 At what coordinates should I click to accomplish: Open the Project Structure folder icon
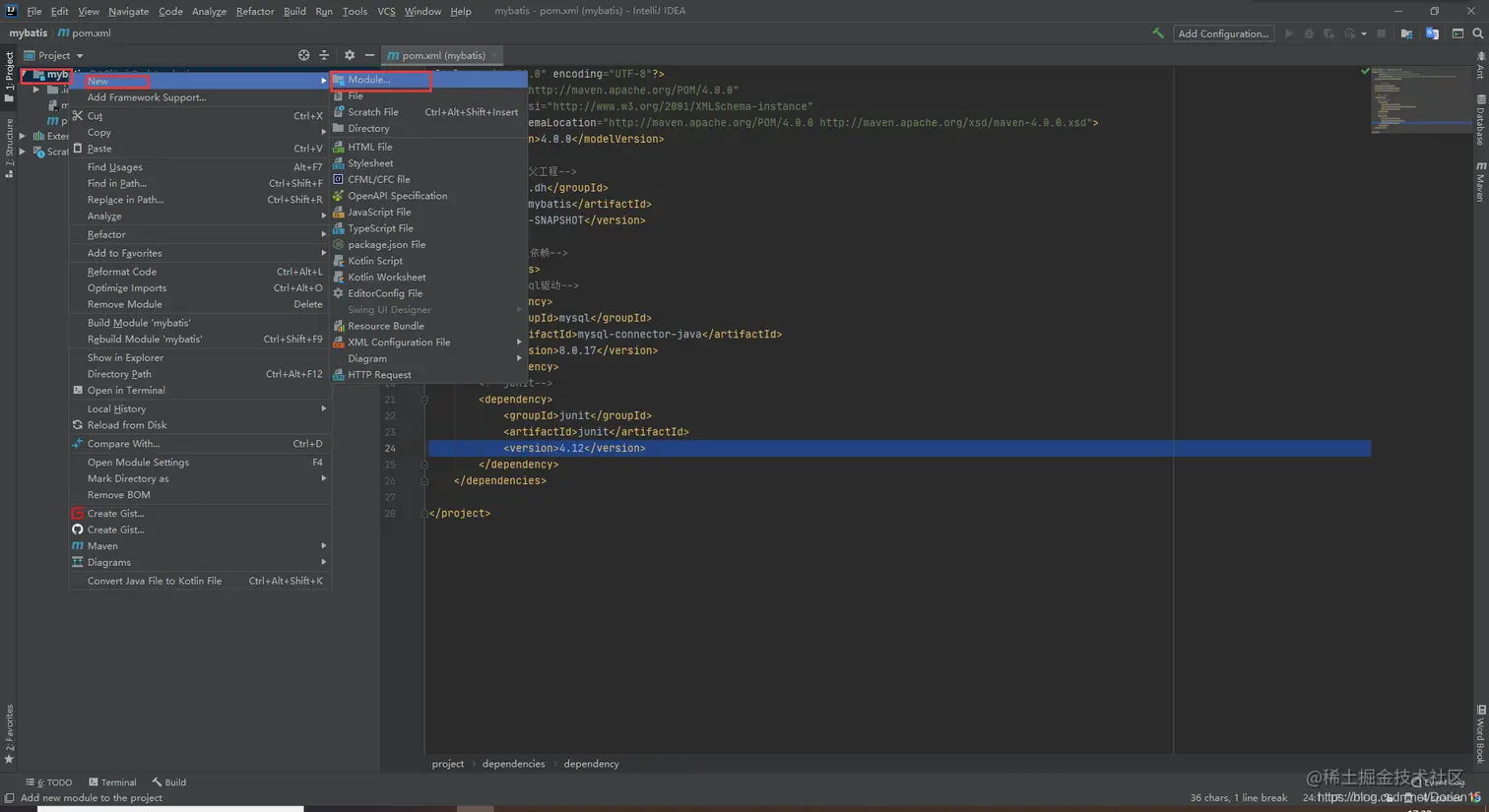(1406, 33)
